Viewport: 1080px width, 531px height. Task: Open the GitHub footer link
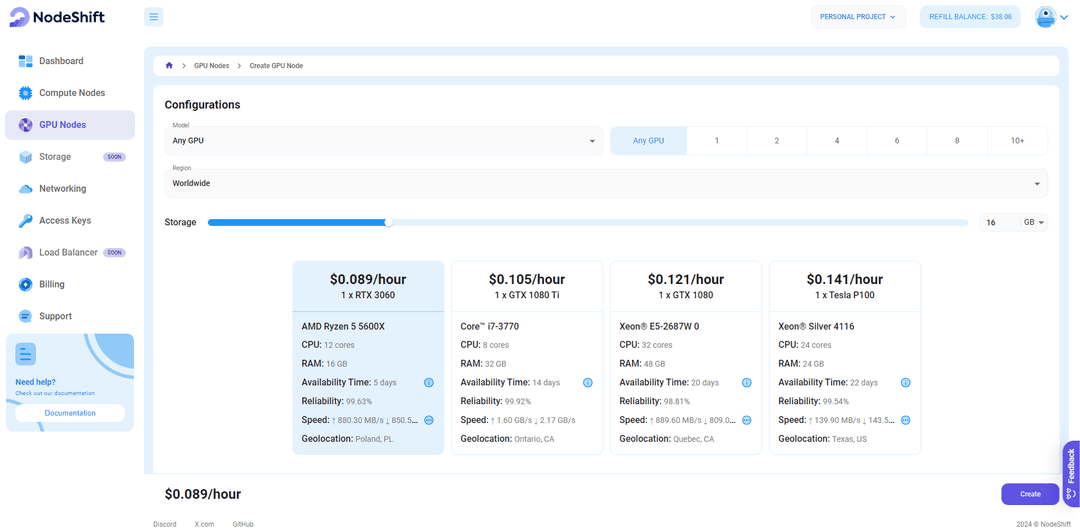point(243,524)
